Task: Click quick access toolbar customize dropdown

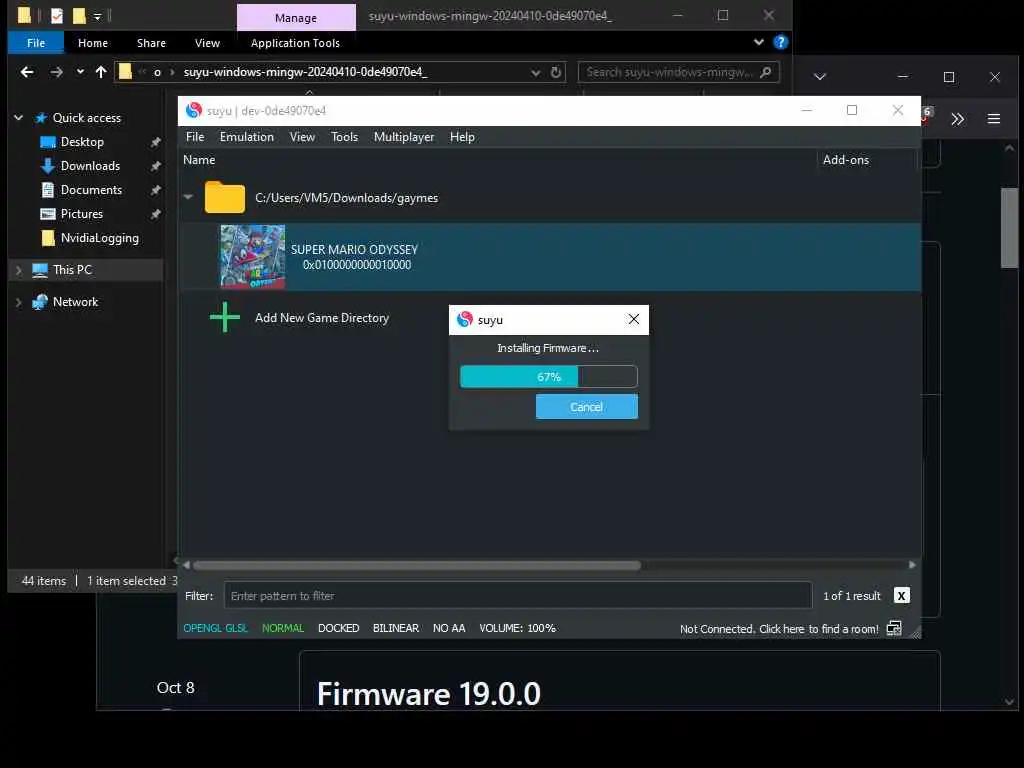Action: click(97, 16)
